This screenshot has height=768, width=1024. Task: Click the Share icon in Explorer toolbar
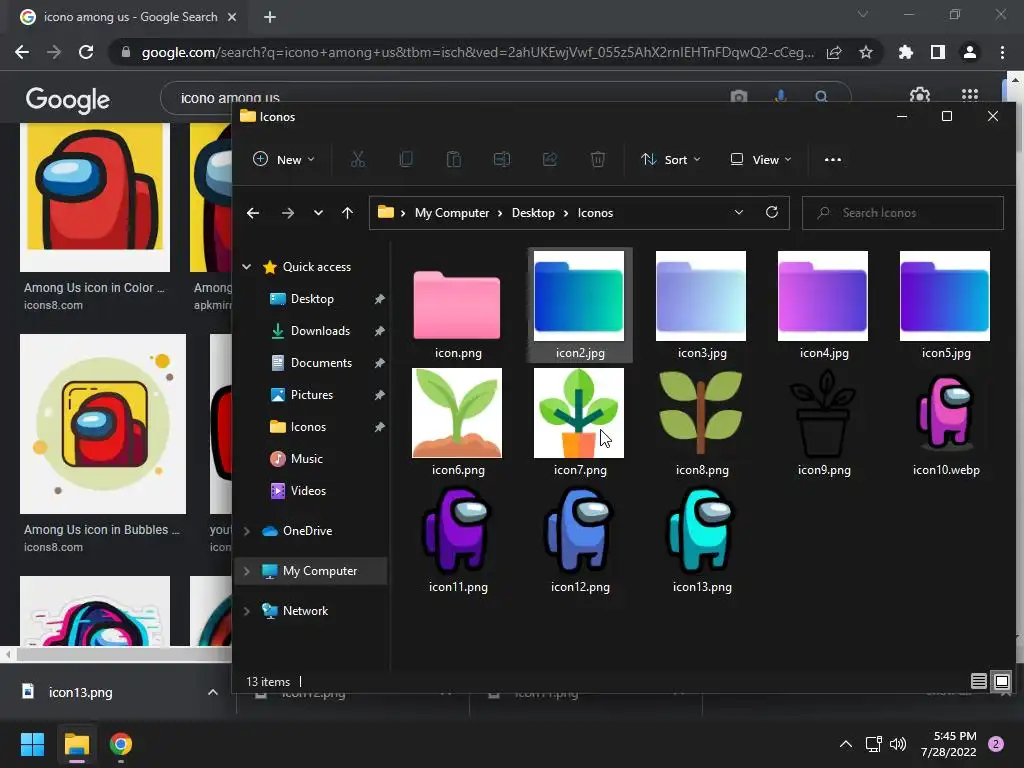pos(550,159)
